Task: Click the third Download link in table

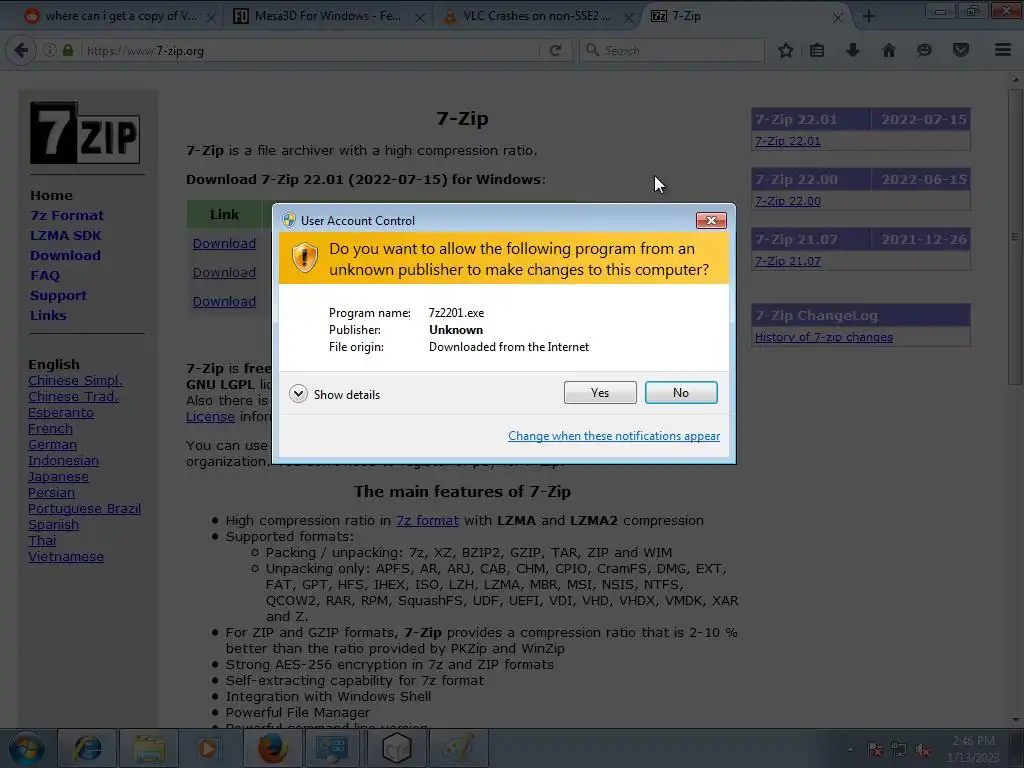Action: (x=224, y=302)
